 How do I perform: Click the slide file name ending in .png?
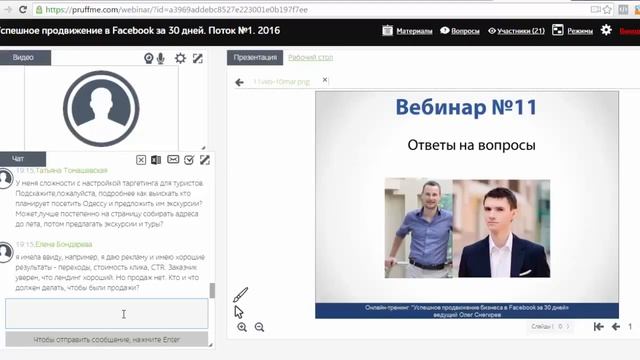click(282, 82)
